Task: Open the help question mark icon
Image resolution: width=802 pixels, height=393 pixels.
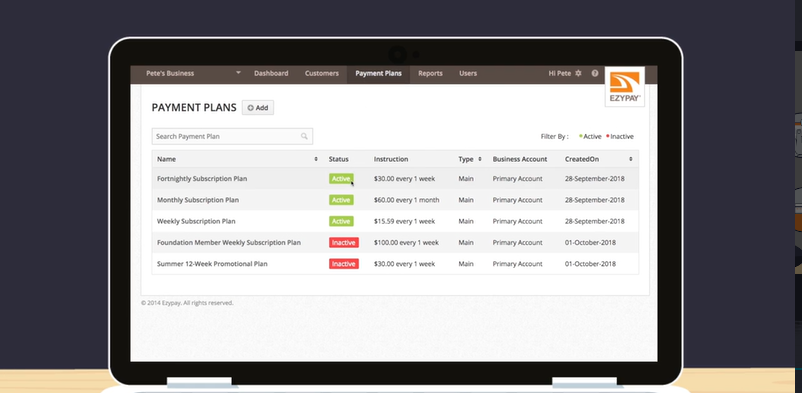Action: coord(595,73)
